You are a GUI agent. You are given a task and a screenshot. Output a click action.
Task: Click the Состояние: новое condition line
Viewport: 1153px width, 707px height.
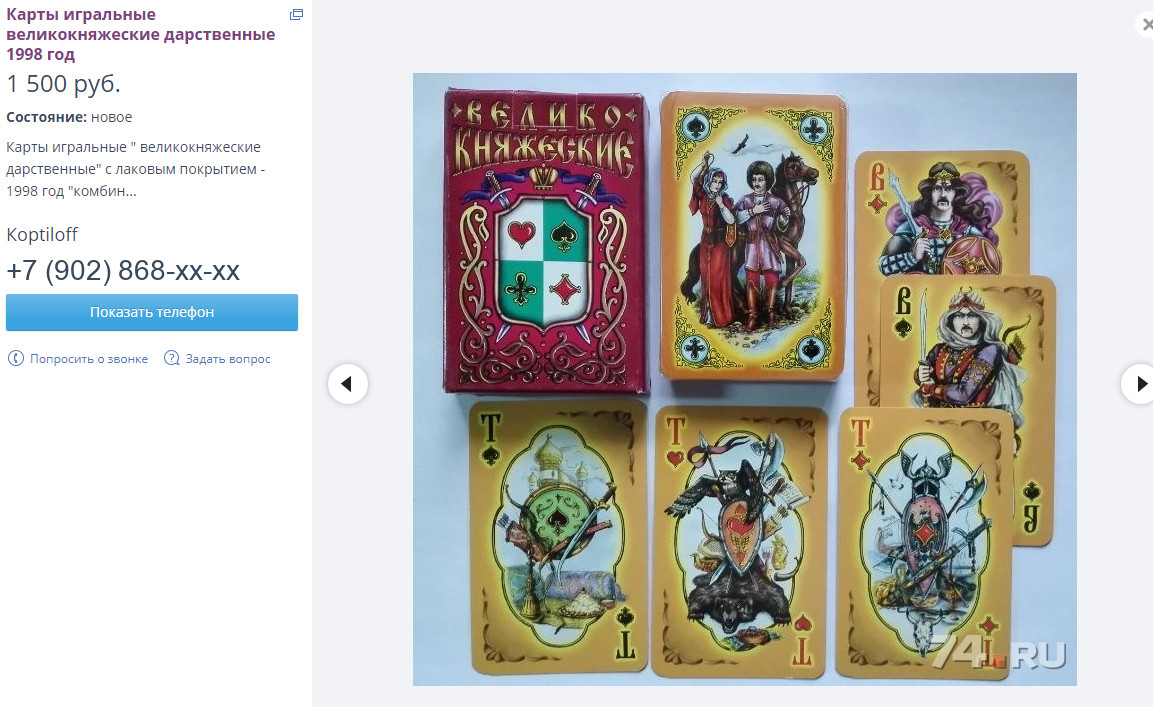69,117
